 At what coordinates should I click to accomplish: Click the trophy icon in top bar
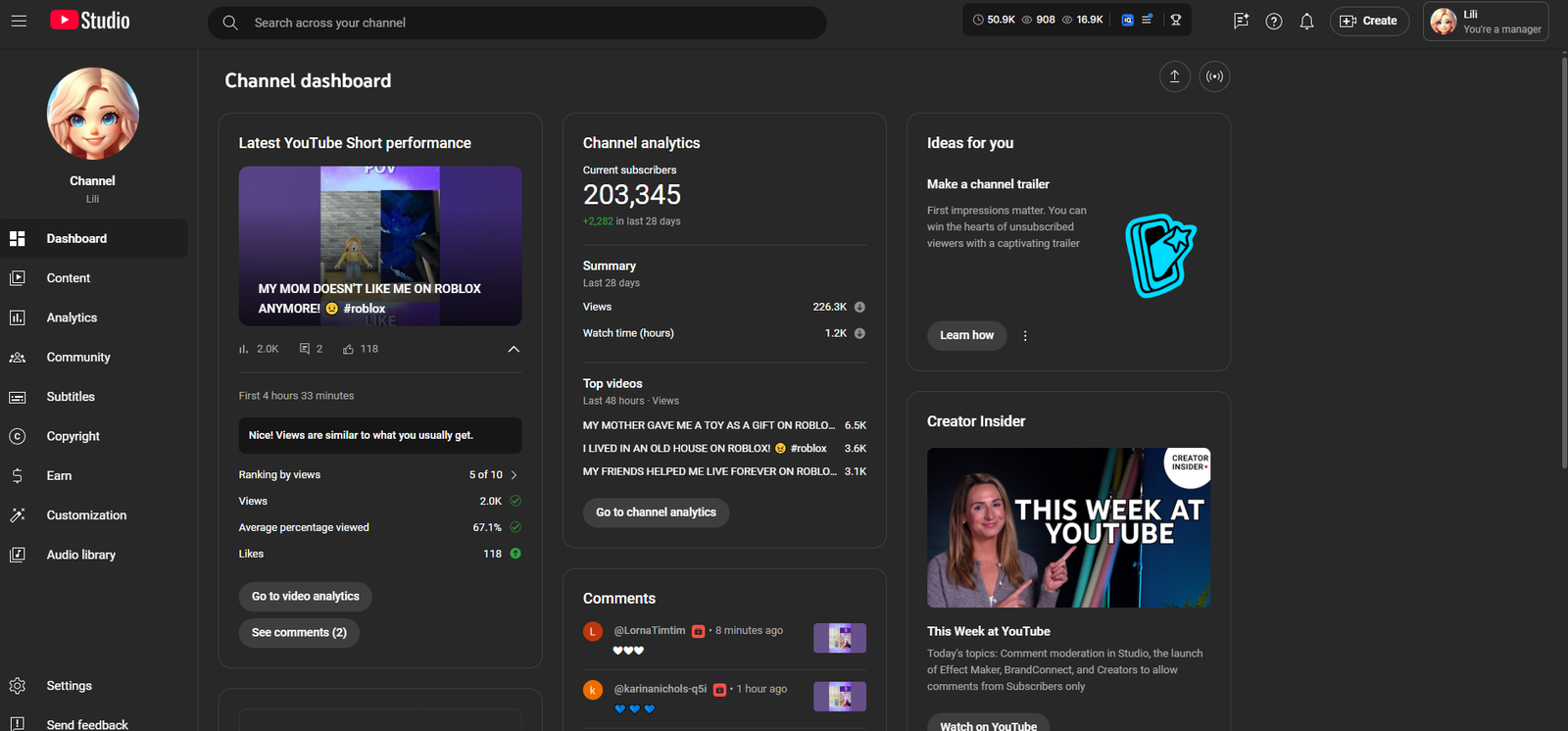point(1176,20)
